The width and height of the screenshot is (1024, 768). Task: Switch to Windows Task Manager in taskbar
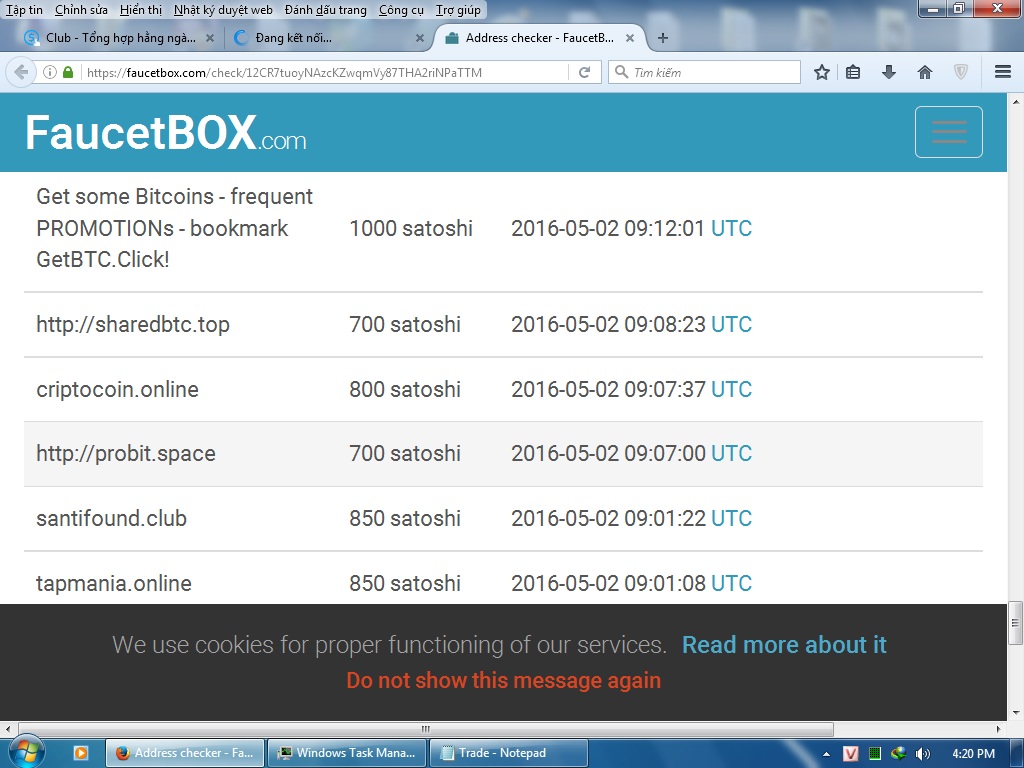click(x=347, y=752)
